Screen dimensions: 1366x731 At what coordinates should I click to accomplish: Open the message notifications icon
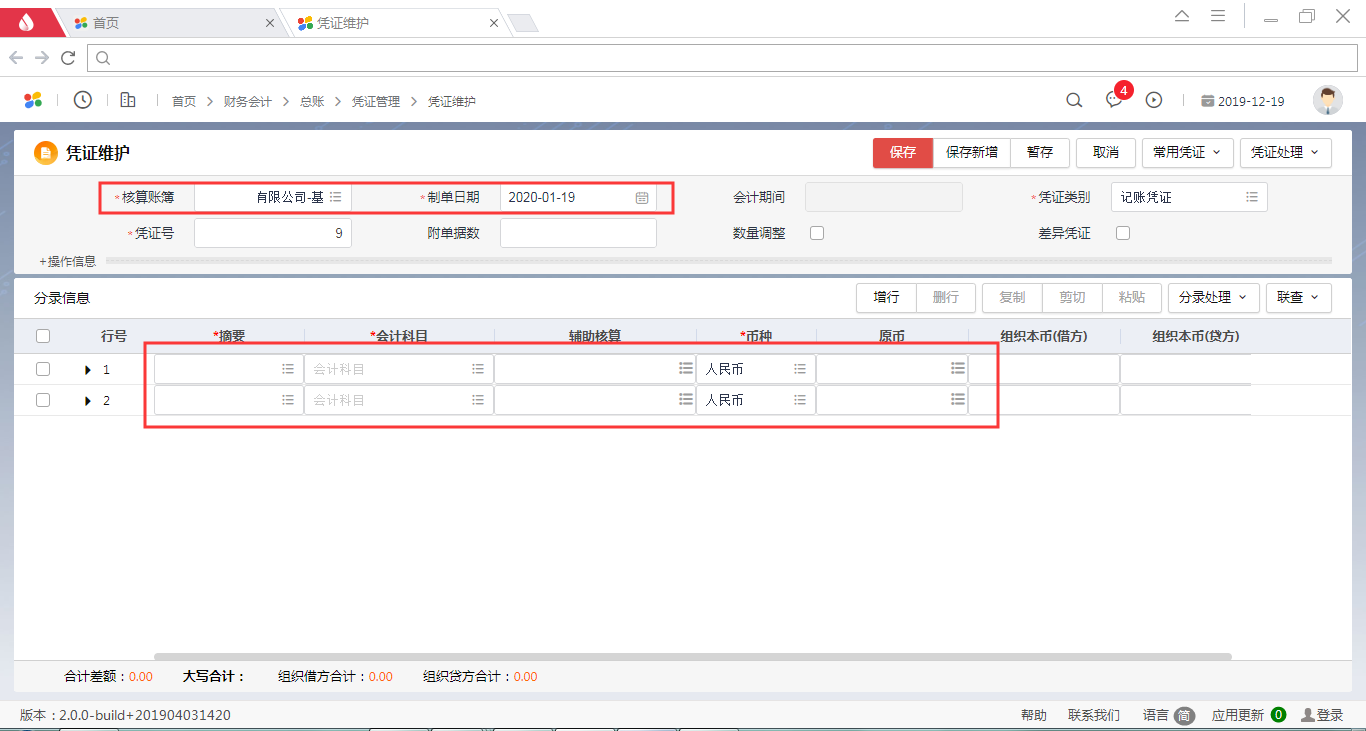(x=1114, y=100)
